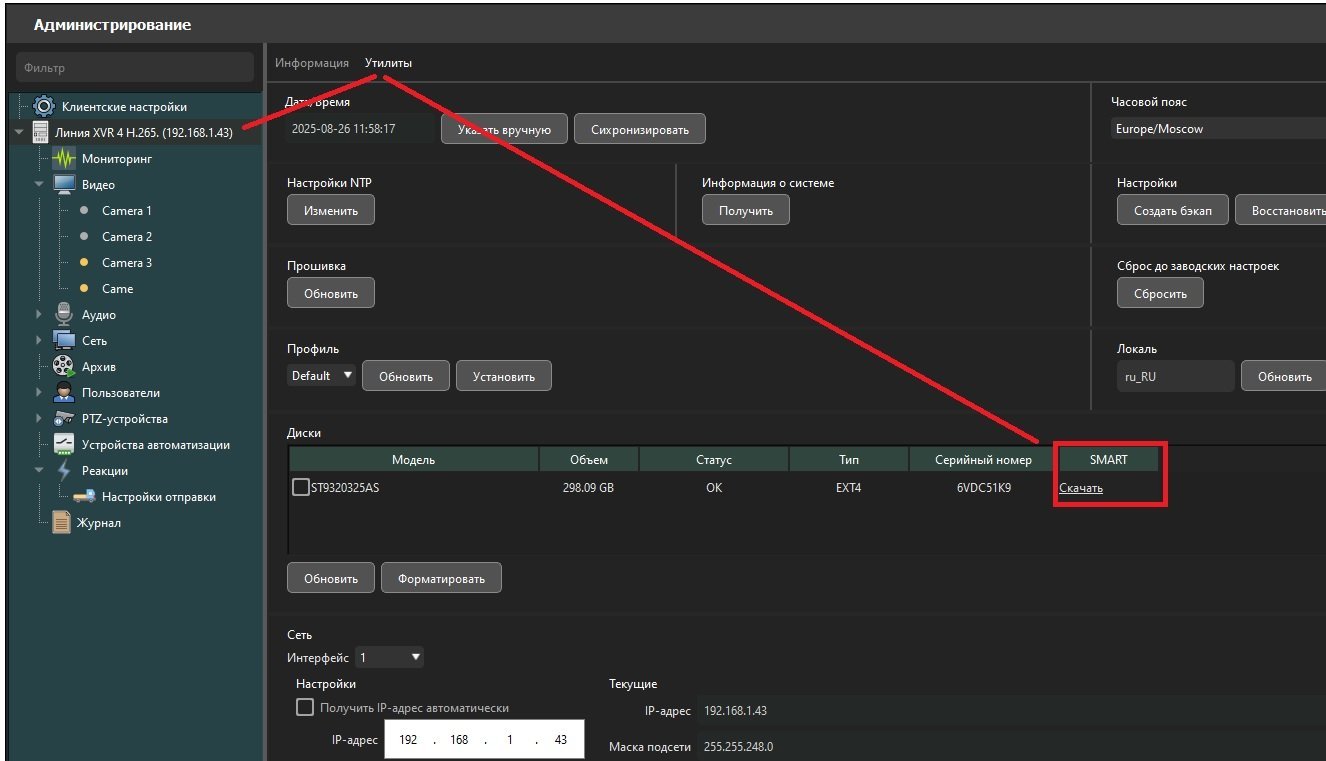Select the Архив film reel icon
Image resolution: width=1326 pixels, height=761 pixels.
64,366
